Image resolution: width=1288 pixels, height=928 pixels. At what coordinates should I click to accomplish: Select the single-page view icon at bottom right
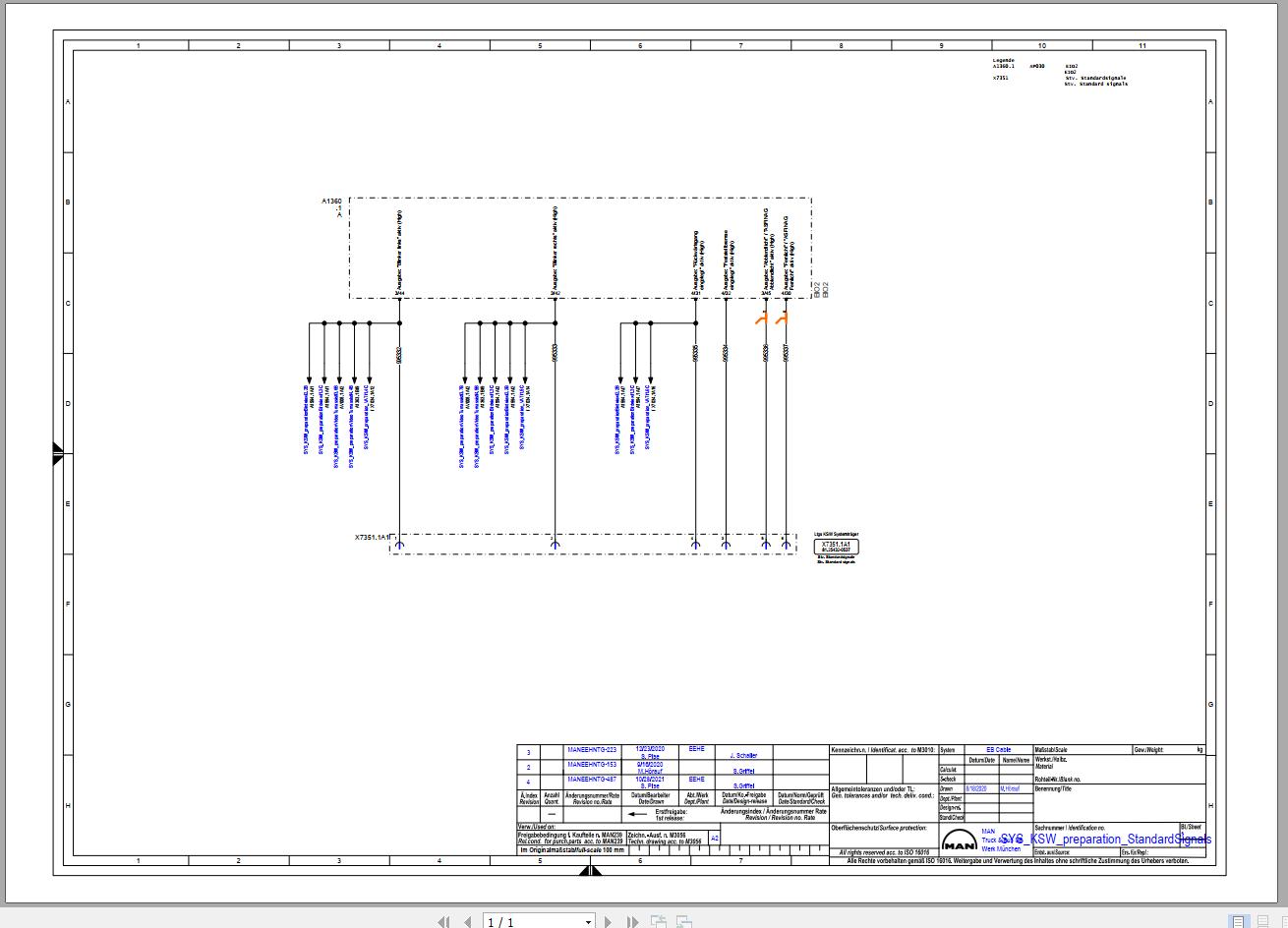point(1238,920)
